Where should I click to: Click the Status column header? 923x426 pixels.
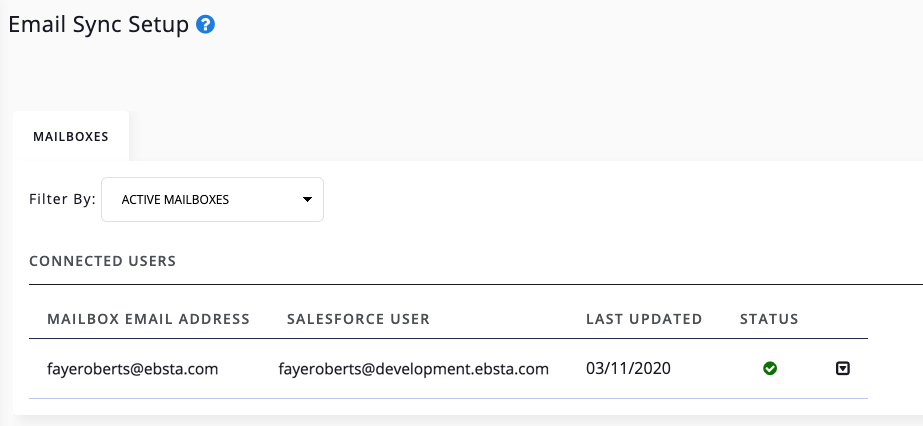tap(769, 319)
